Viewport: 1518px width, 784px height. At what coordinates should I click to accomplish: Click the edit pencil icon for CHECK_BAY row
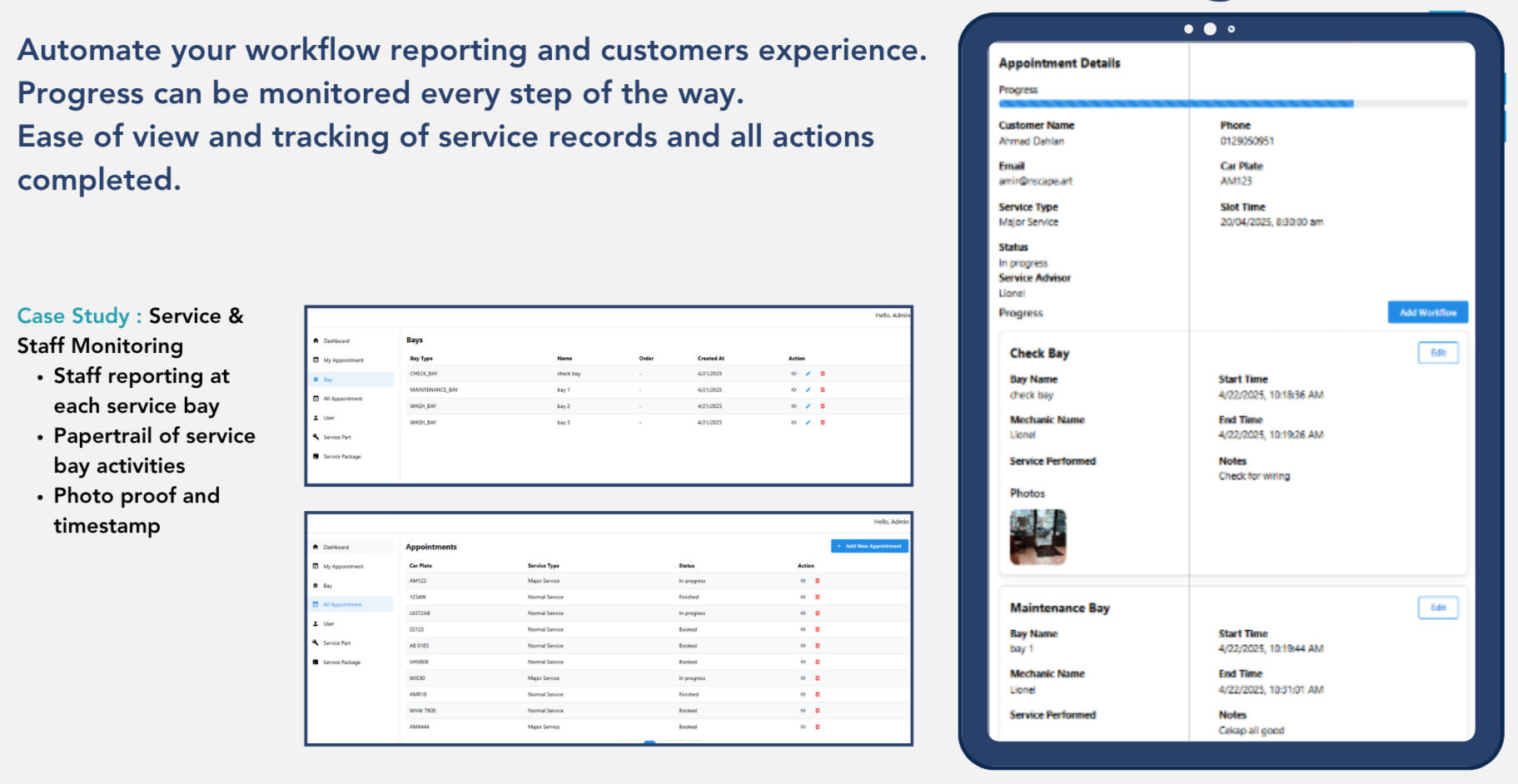point(808,374)
